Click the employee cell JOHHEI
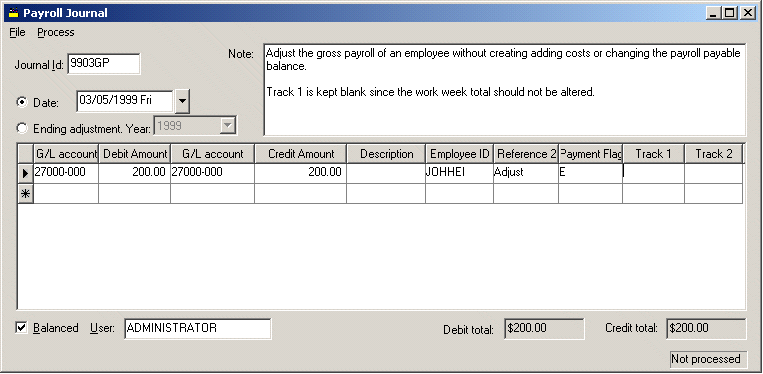Image resolution: width=763 pixels, height=374 pixels. pos(459,173)
